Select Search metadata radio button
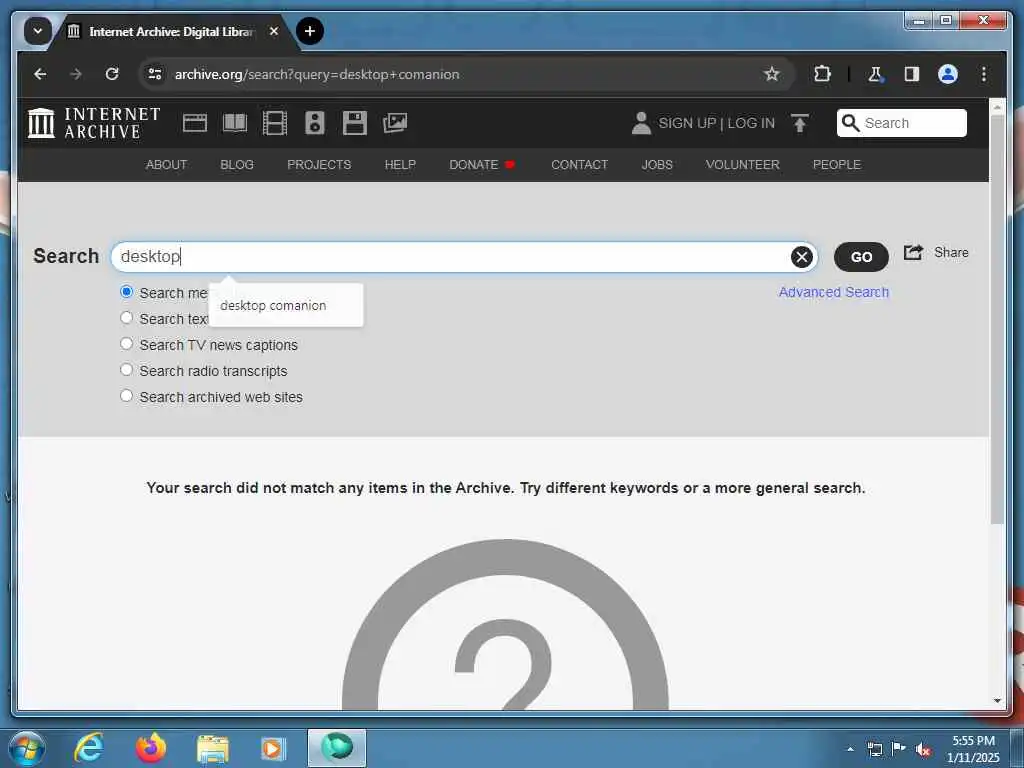The height and width of the screenshot is (768, 1024). point(127,291)
